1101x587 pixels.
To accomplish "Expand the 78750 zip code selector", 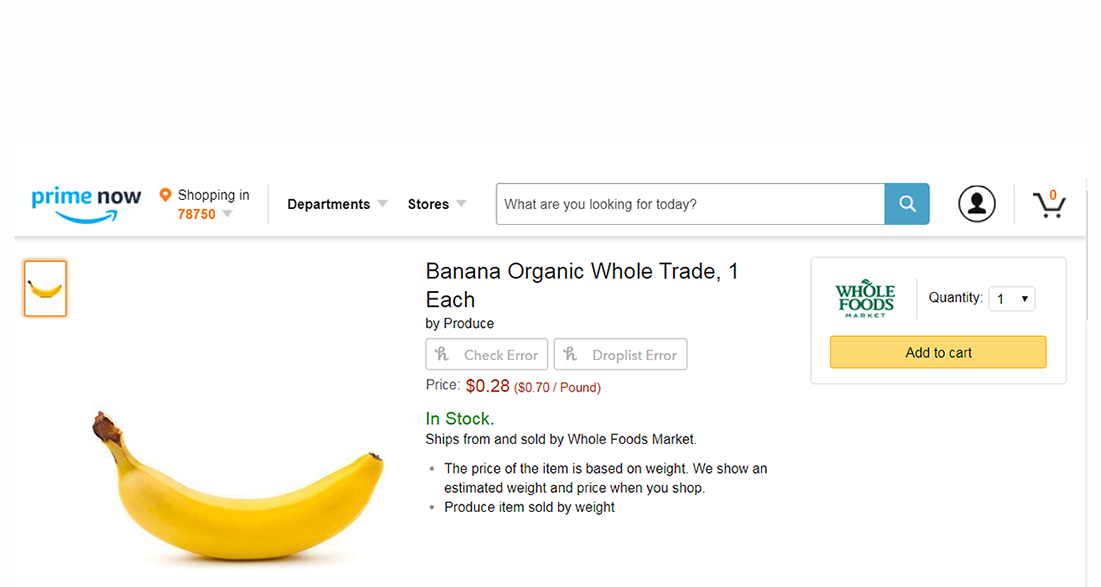I will click(204, 213).
